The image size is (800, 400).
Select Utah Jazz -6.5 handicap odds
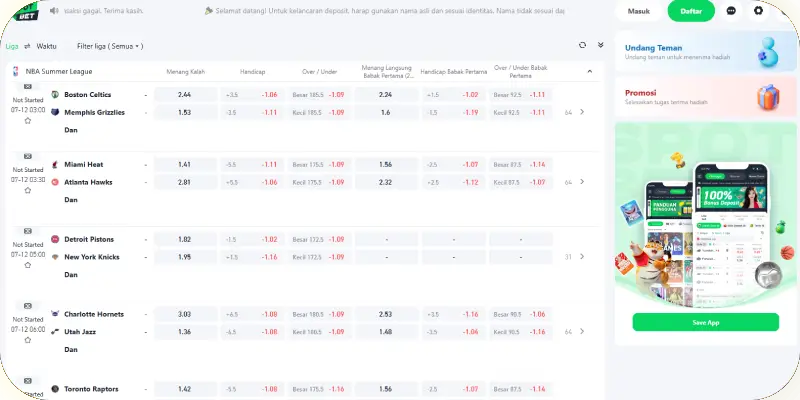(252, 332)
